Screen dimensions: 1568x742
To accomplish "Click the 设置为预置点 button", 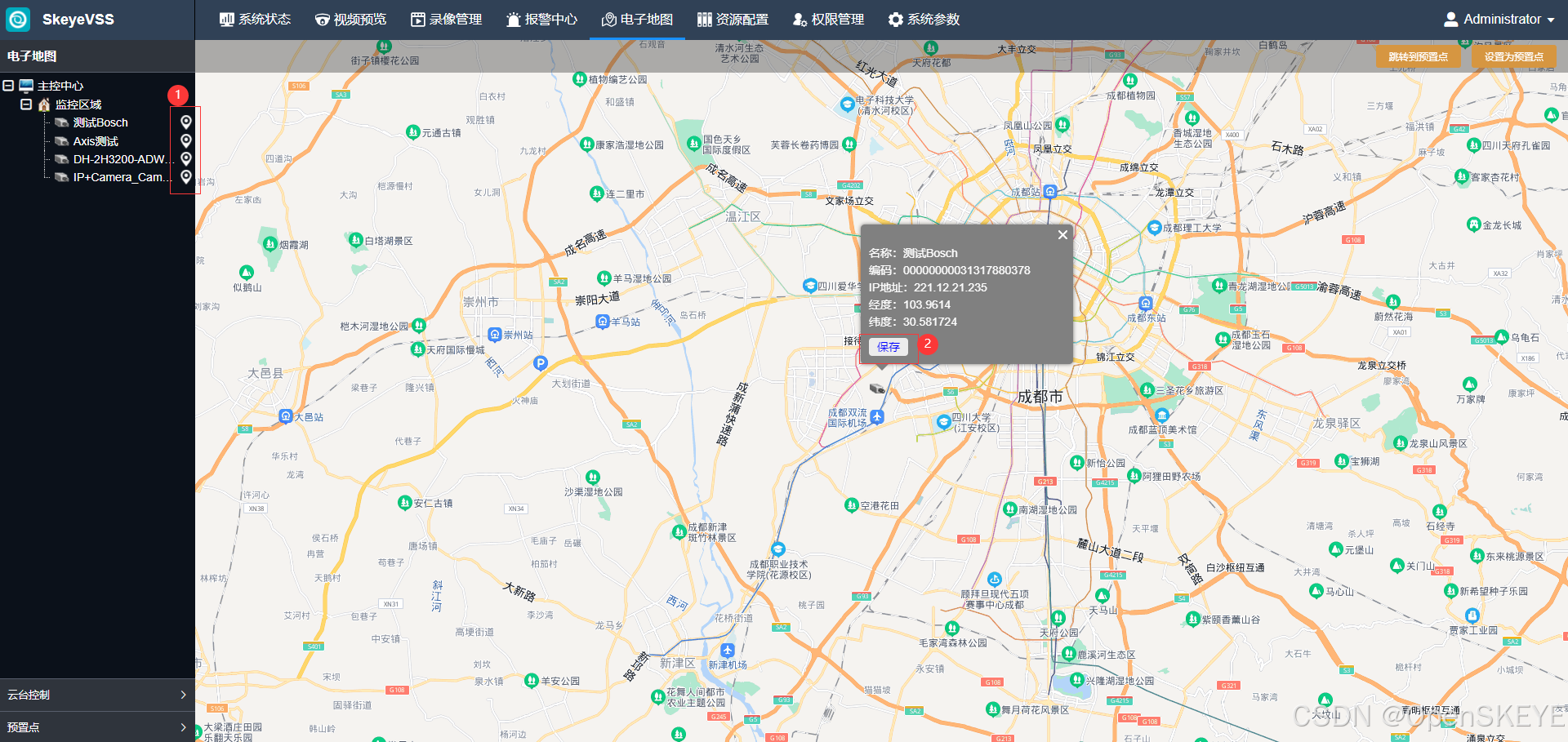I will (1513, 57).
